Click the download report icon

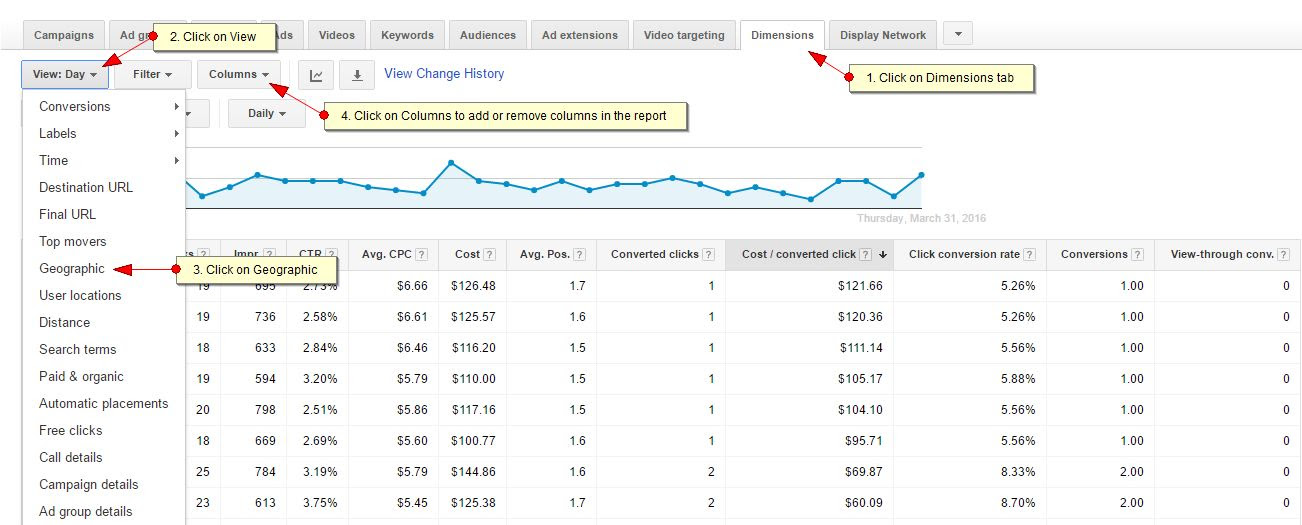357,75
